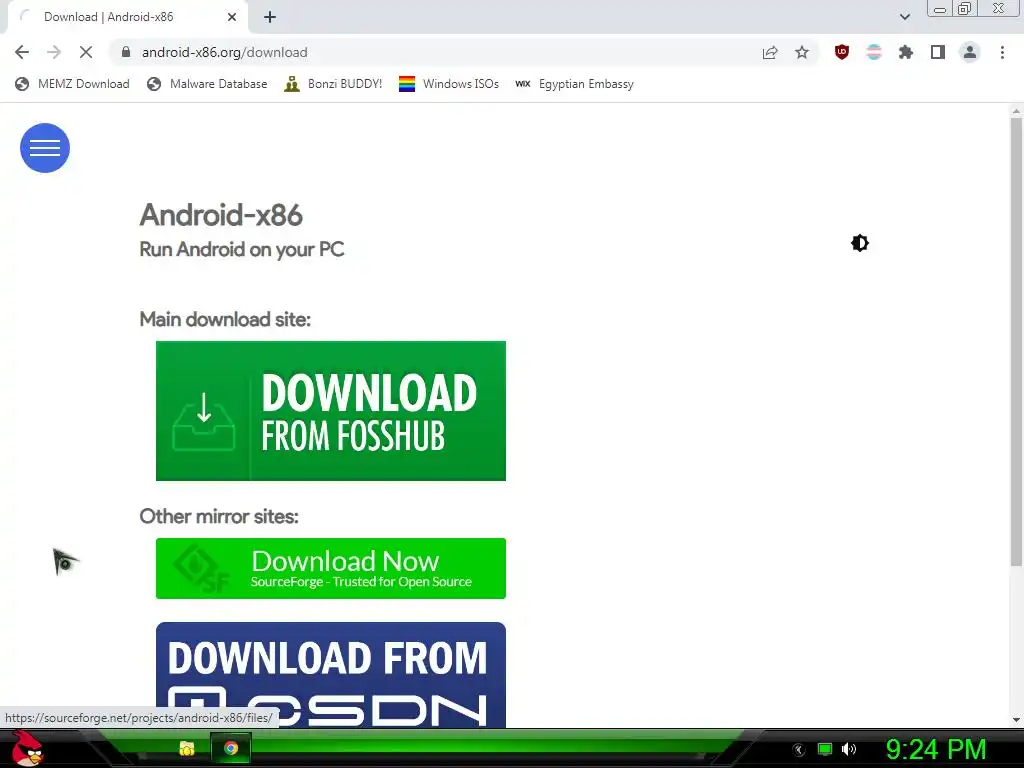Click scrollbar up arrow

click(1016, 111)
